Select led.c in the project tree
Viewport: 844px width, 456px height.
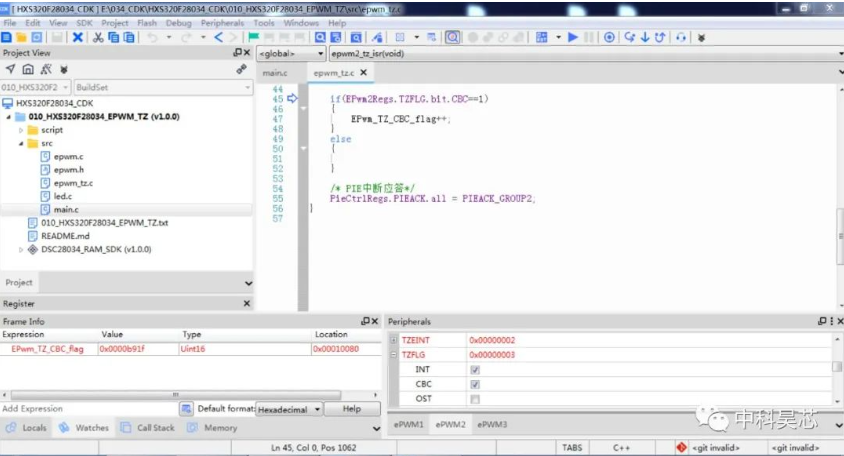62,197
